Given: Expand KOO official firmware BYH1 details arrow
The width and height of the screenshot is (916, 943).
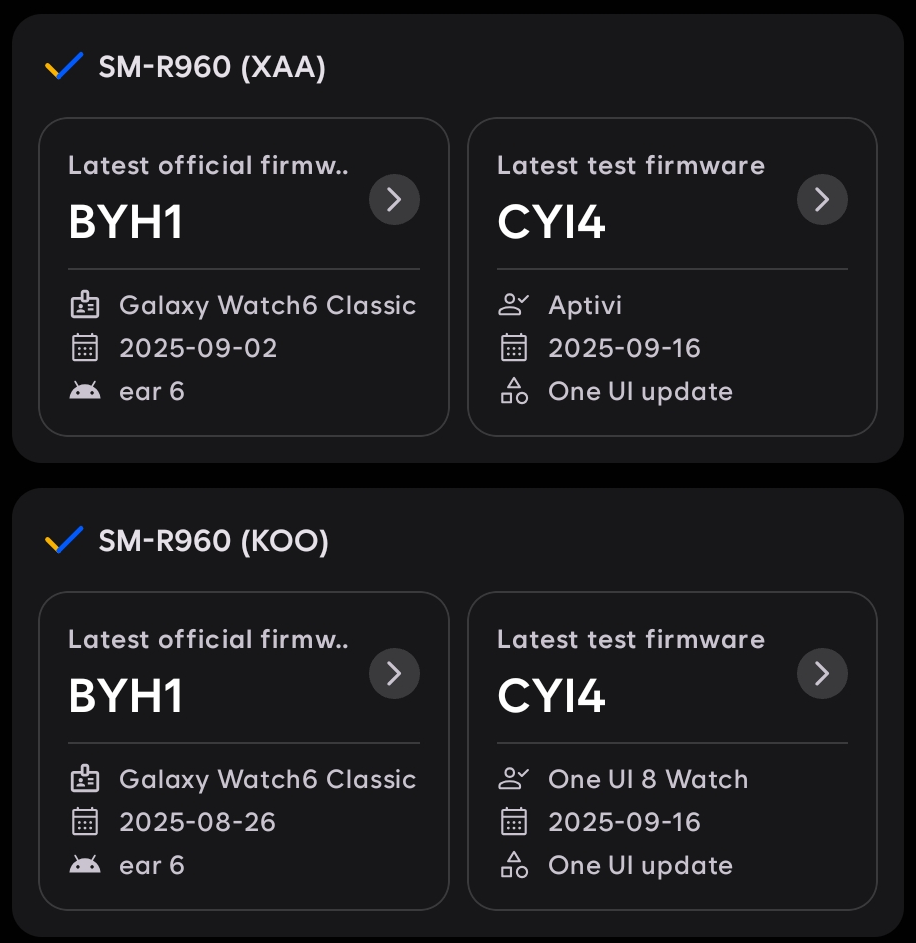Looking at the screenshot, I should point(394,674).
